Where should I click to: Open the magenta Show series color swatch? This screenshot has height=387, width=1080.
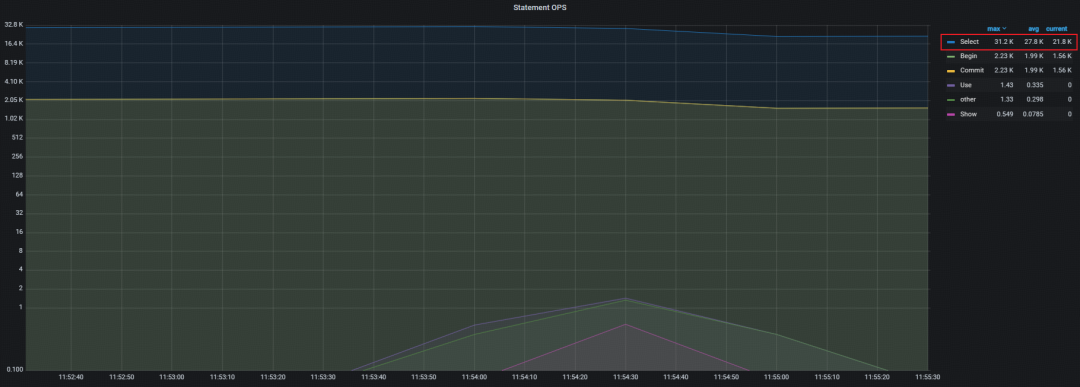[x=951, y=114]
